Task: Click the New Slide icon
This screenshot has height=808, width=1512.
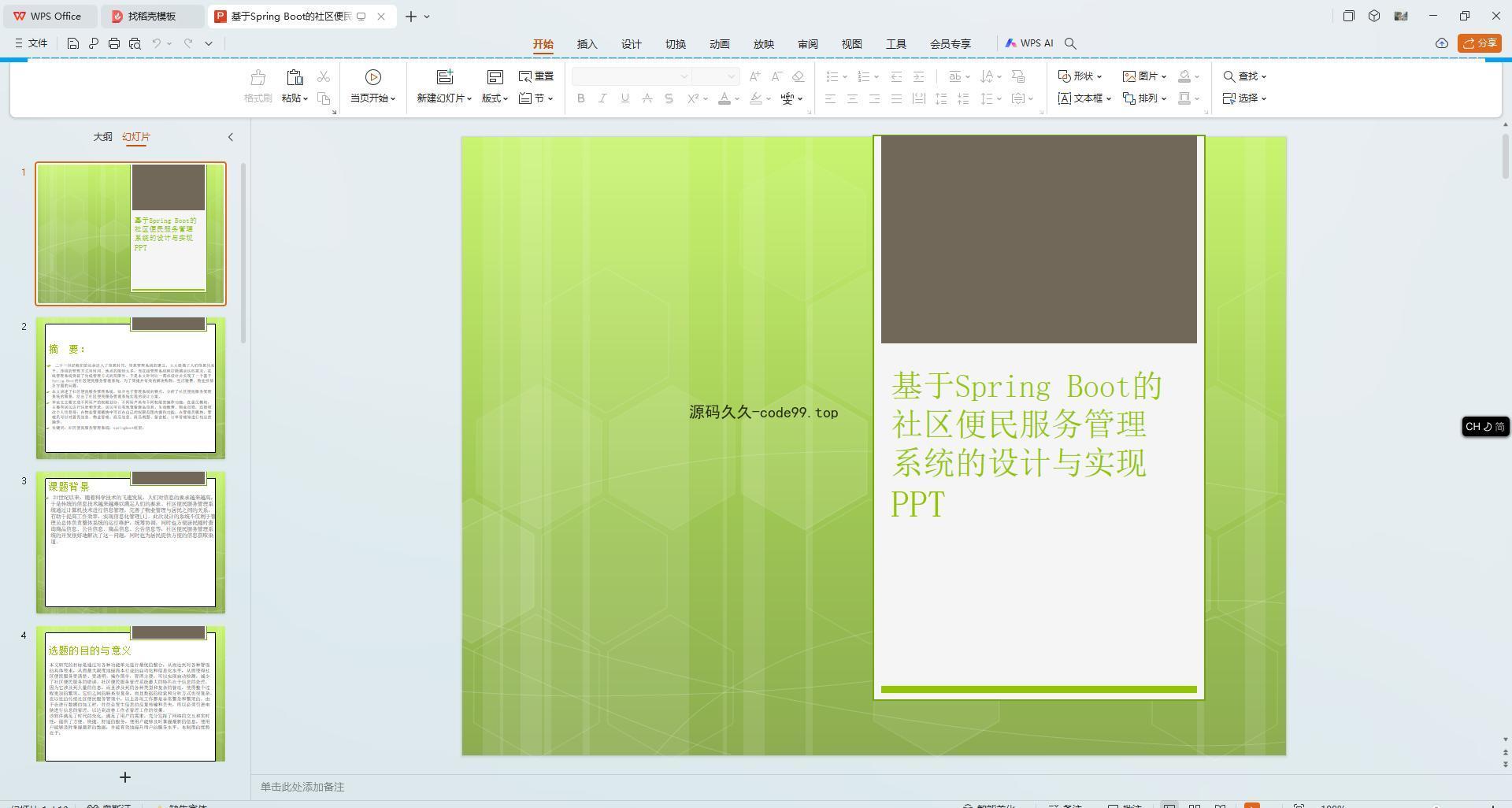Action: click(x=445, y=77)
